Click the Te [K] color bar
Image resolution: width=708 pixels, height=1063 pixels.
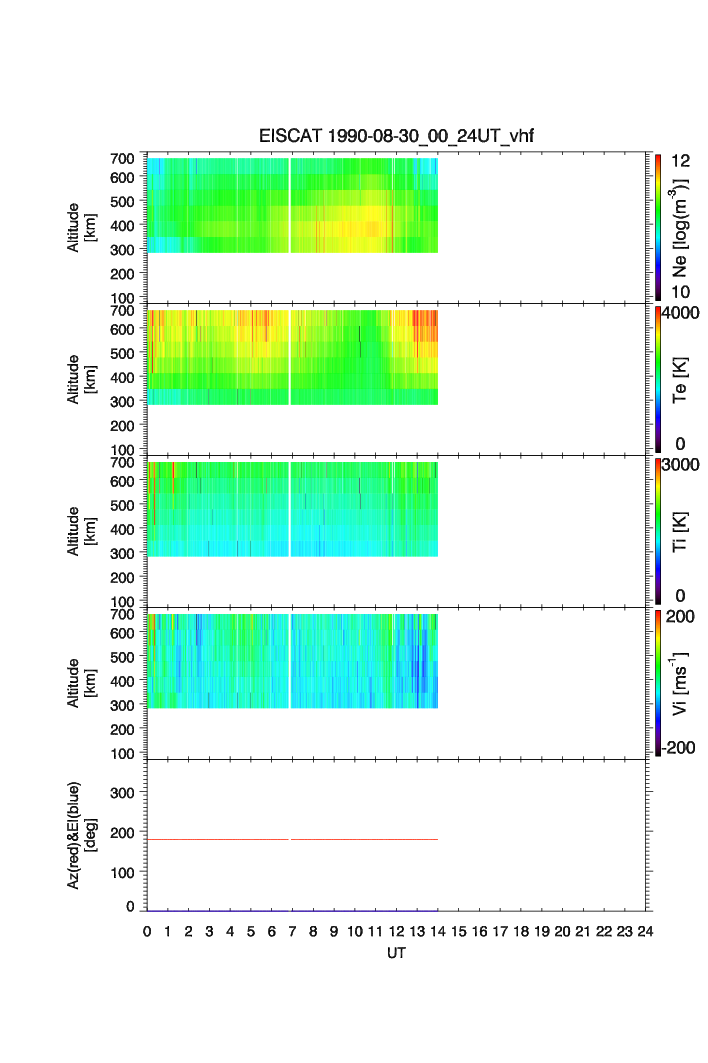(x=658, y=380)
